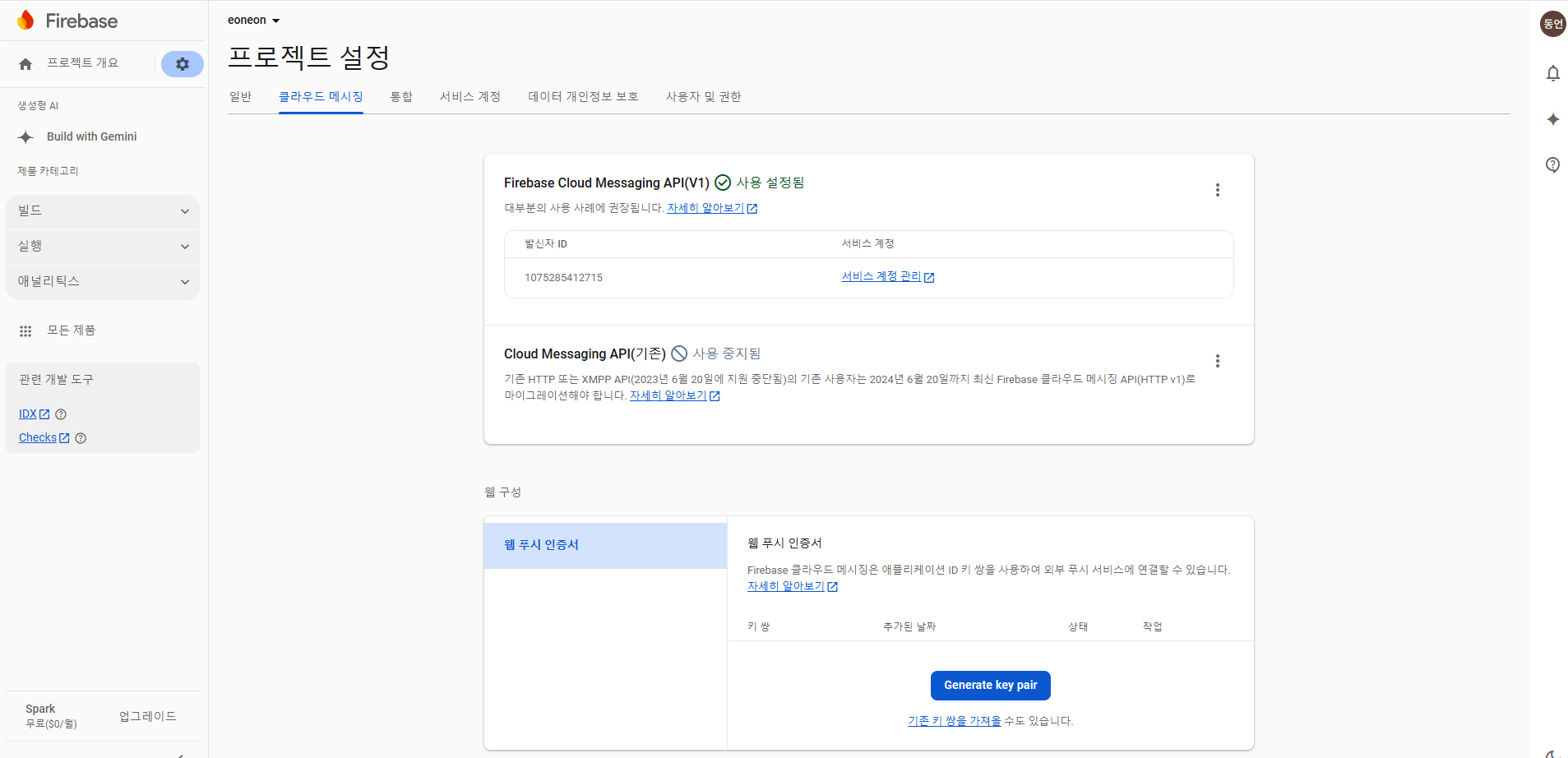Click the help icon next to Checks
The height and width of the screenshot is (758, 1568).
point(81,438)
